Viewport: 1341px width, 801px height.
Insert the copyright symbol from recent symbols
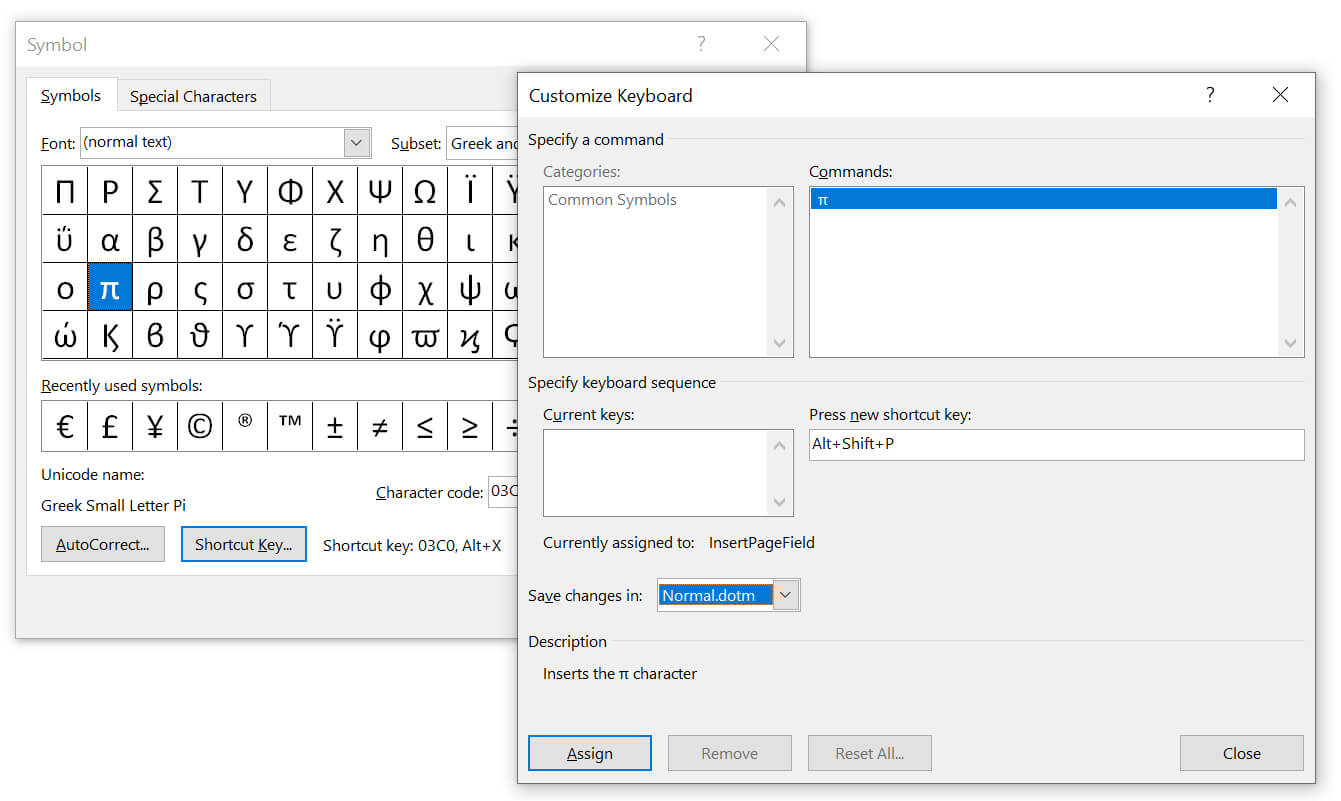tap(200, 427)
